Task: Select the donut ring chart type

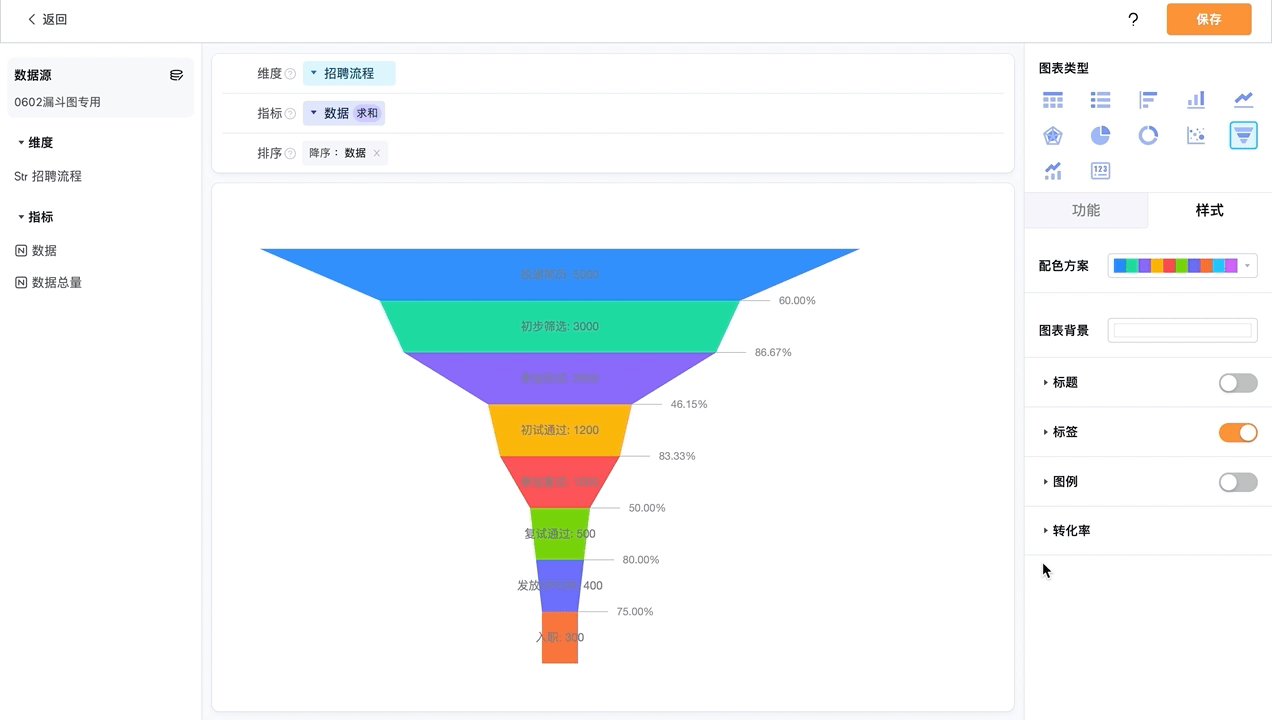Action: click(x=1148, y=135)
